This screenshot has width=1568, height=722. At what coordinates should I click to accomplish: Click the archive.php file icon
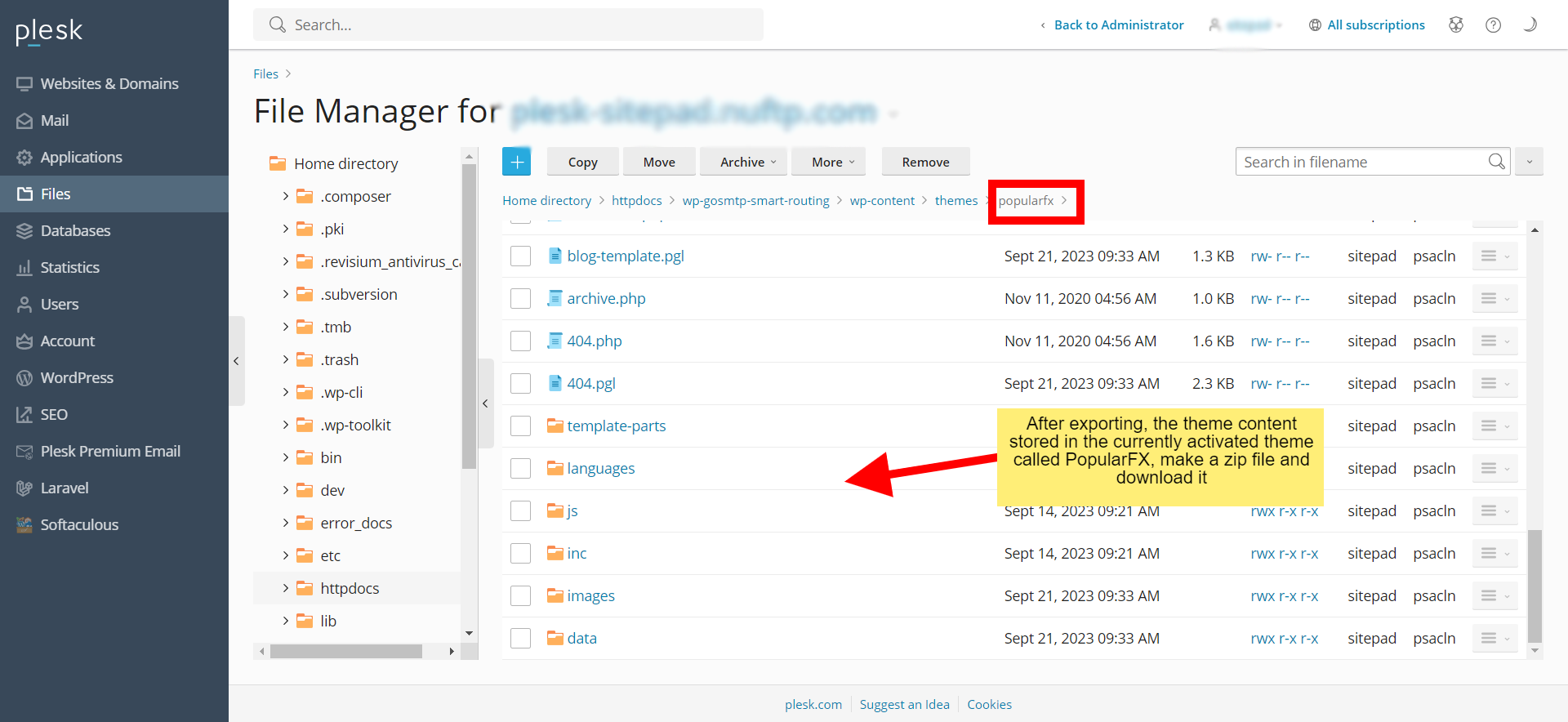coord(555,298)
